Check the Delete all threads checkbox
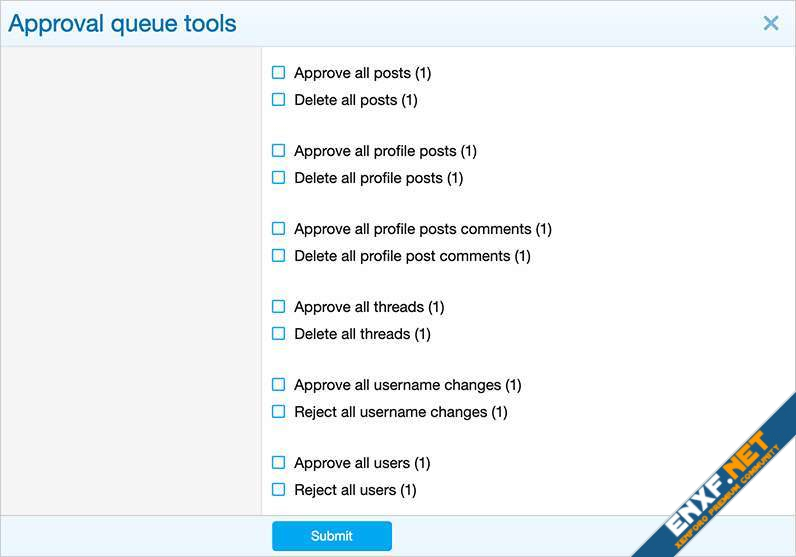Image resolution: width=796 pixels, height=557 pixels. point(279,334)
